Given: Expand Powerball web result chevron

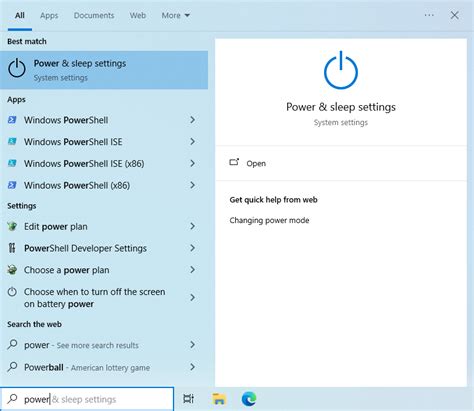Looking at the screenshot, I should (193, 367).
